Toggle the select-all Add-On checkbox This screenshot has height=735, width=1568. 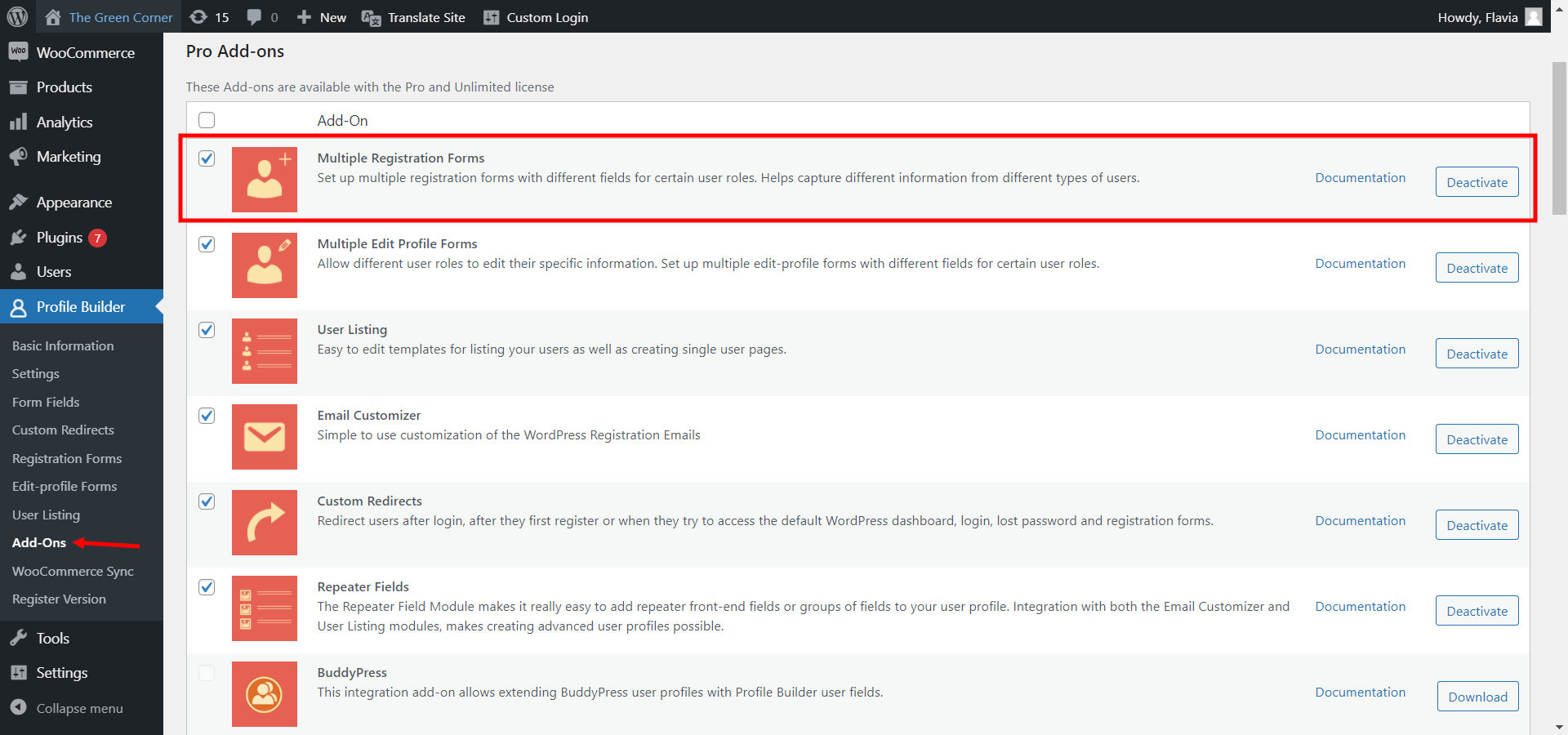pyautogui.click(x=207, y=120)
